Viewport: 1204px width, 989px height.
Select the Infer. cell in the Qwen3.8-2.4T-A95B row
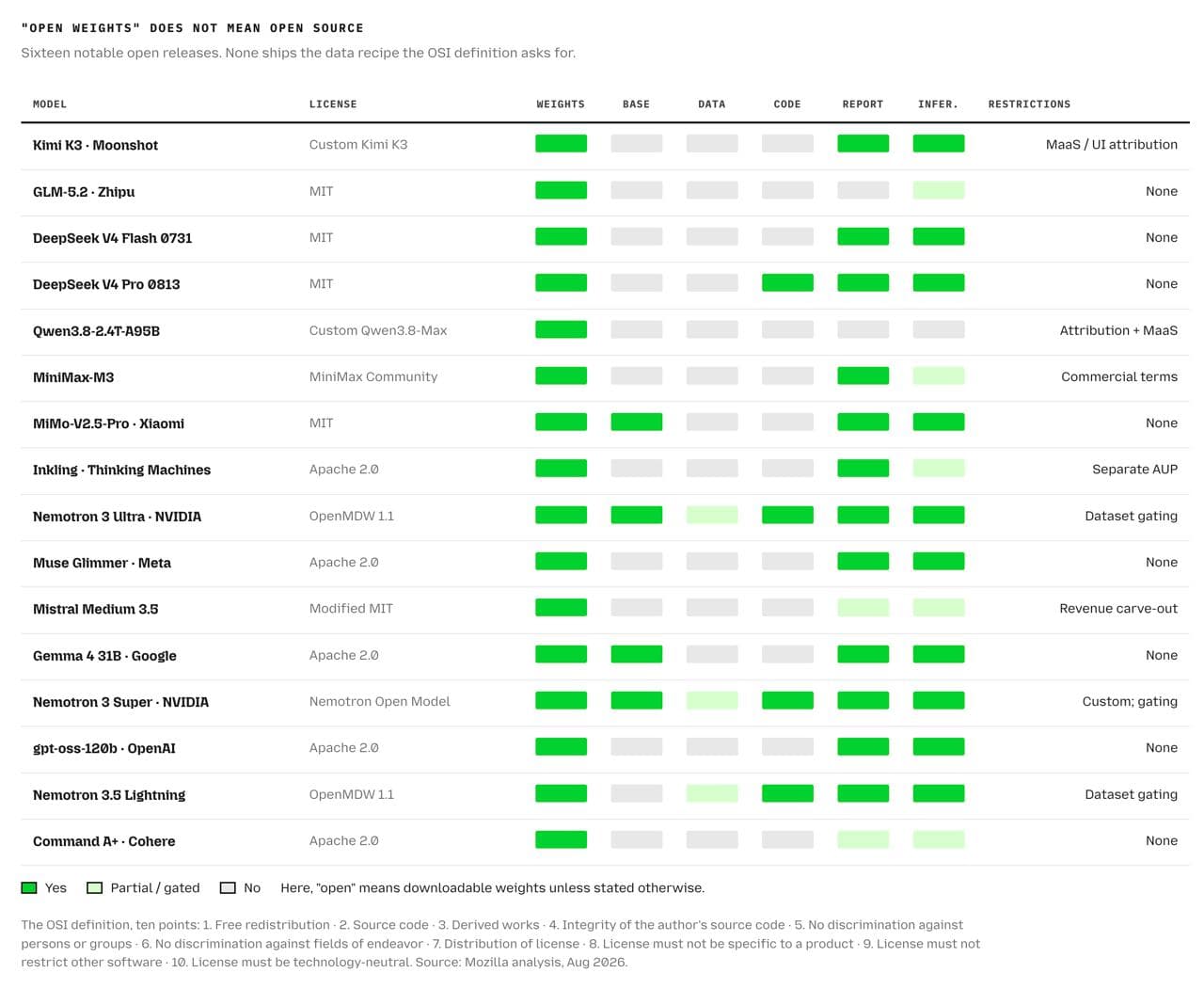(x=938, y=330)
